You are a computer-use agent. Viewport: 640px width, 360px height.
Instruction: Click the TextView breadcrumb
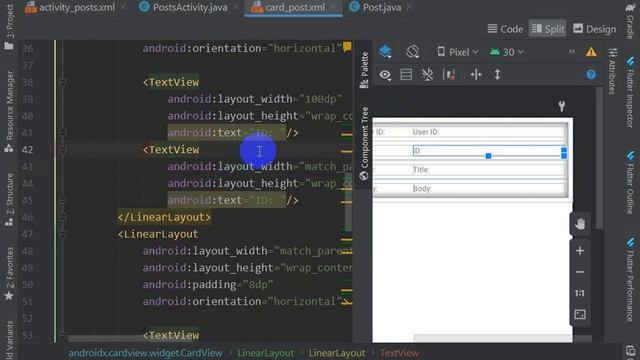(399, 353)
